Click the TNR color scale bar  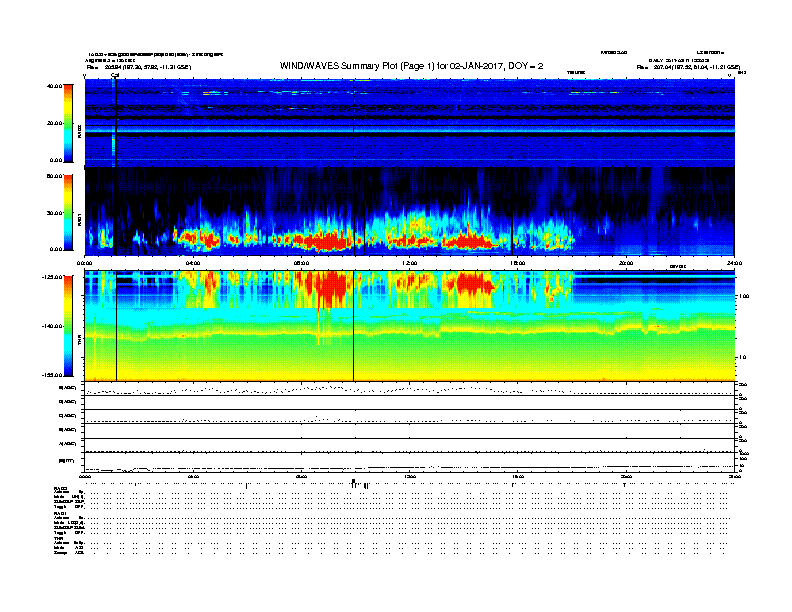pos(68,326)
